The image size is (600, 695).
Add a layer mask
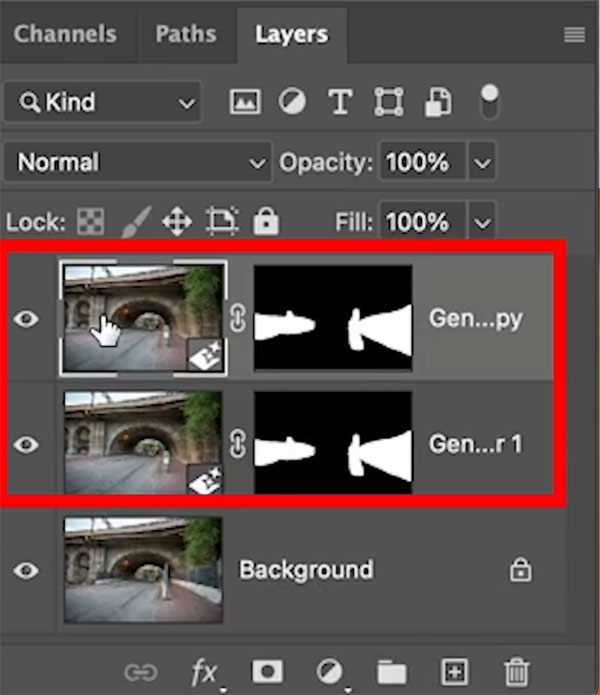[267, 672]
